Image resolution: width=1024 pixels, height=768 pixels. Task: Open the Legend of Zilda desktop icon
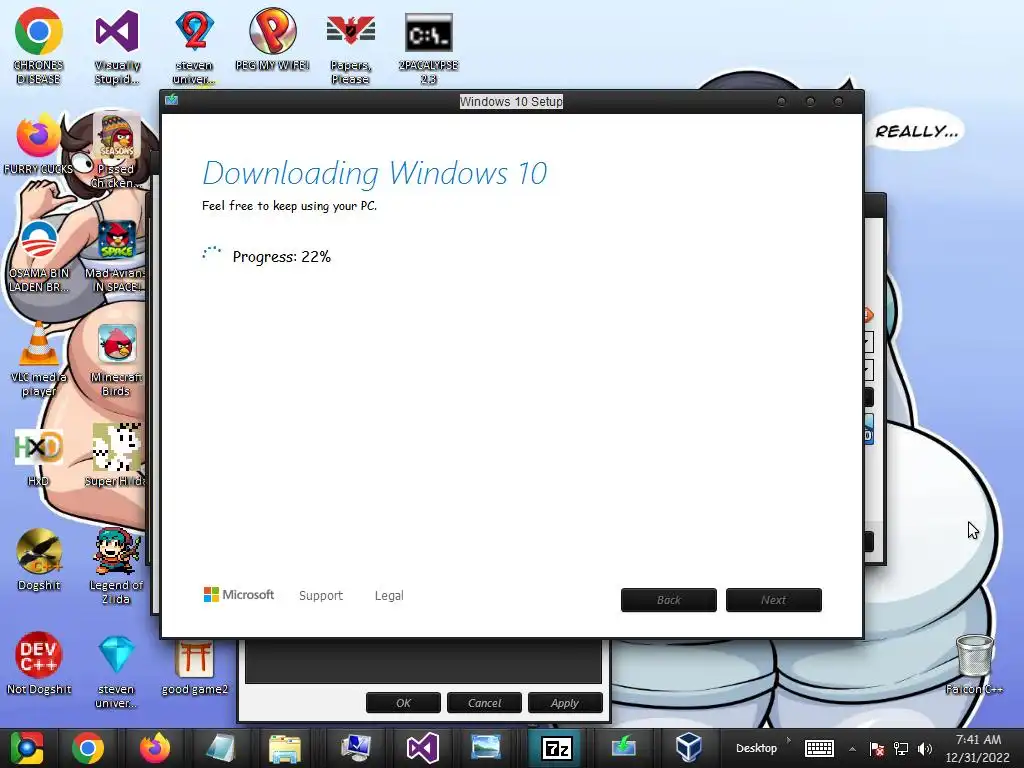point(116,566)
